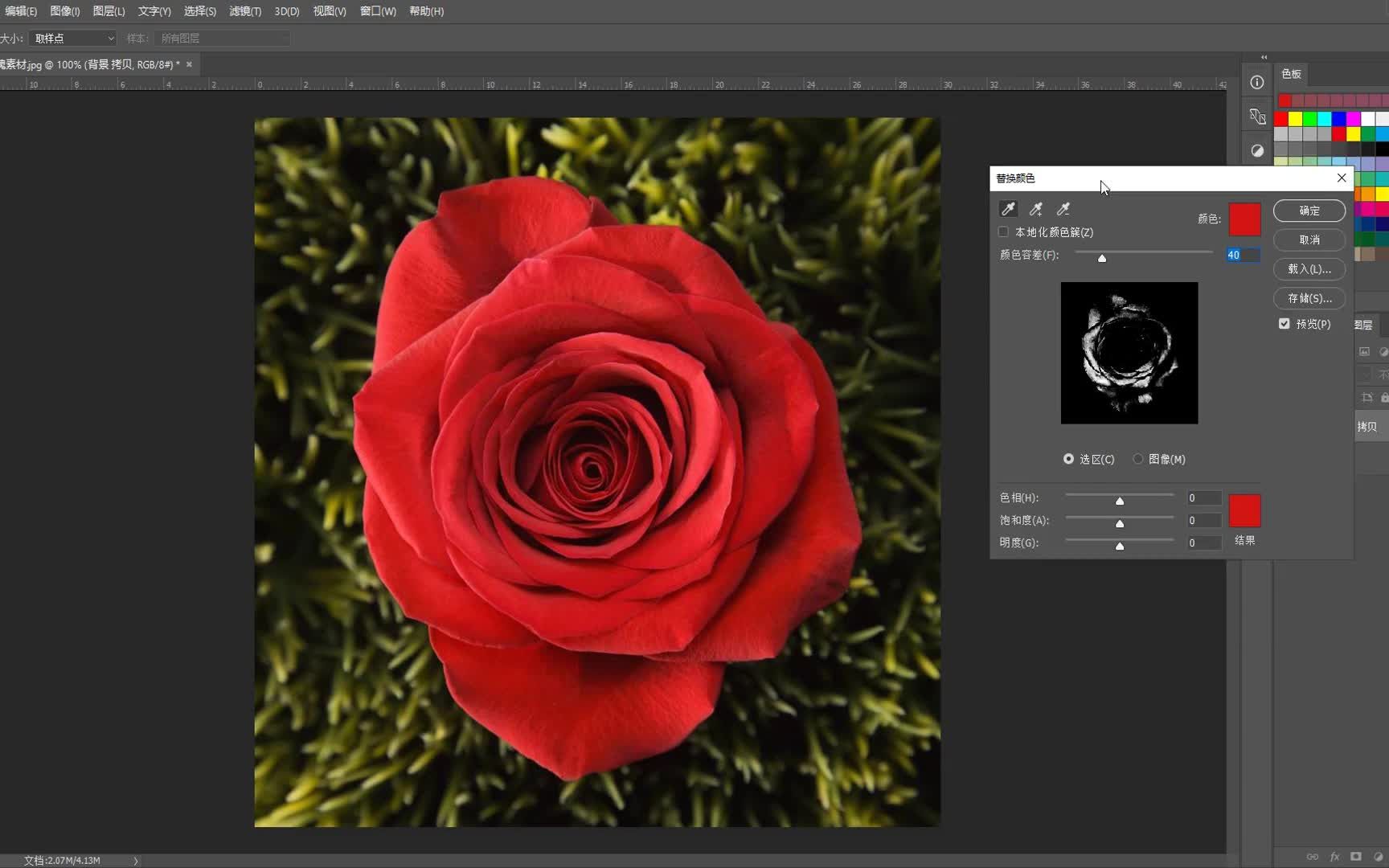
Task: Uncheck the Preview (预览) checkbox
Action: 1284,324
